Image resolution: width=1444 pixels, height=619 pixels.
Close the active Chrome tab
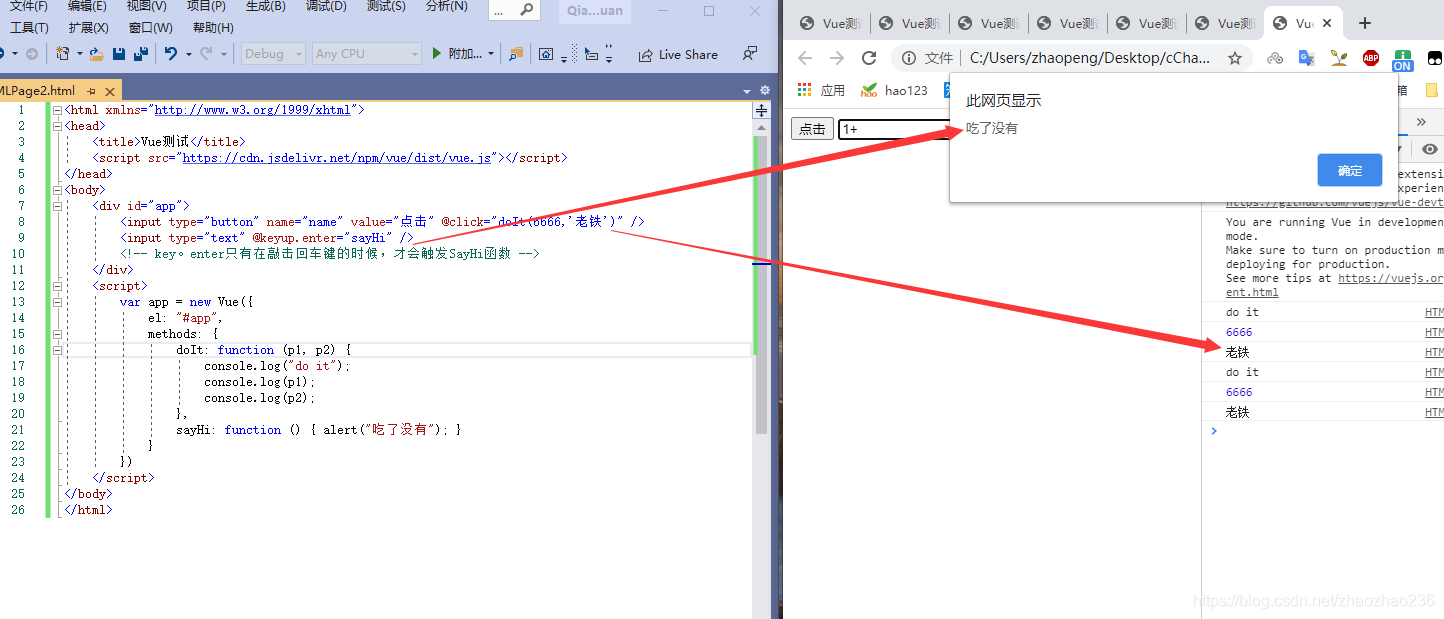point(1327,23)
